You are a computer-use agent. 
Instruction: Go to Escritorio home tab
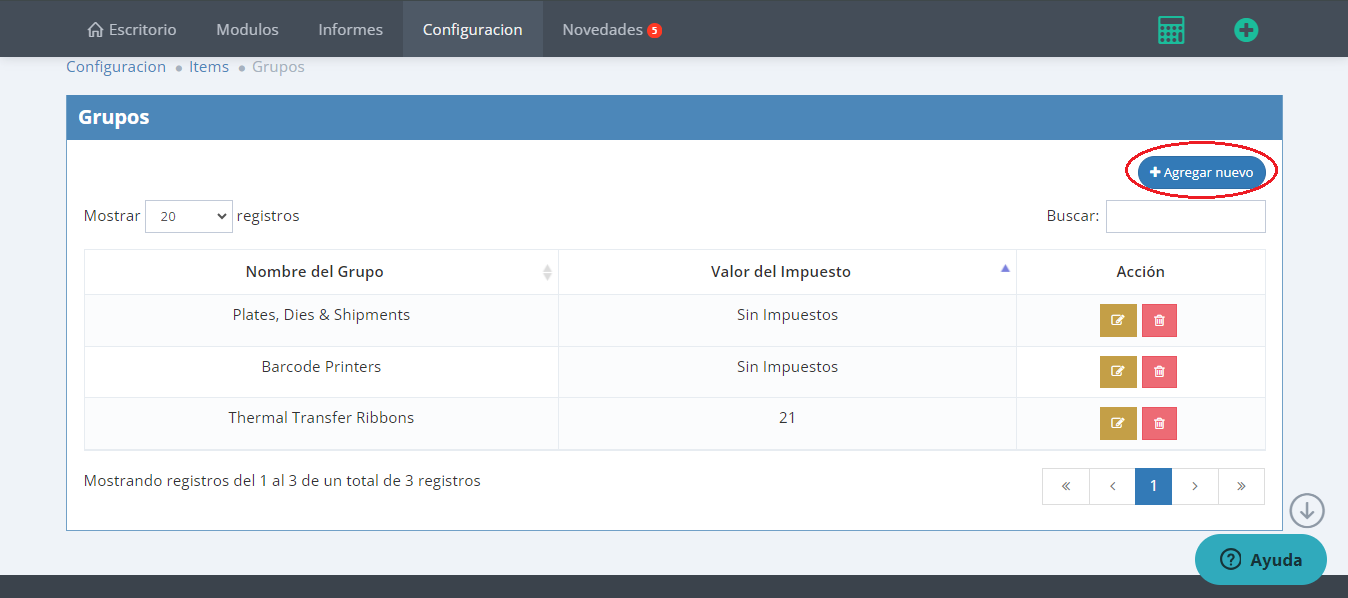tap(132, 29)
